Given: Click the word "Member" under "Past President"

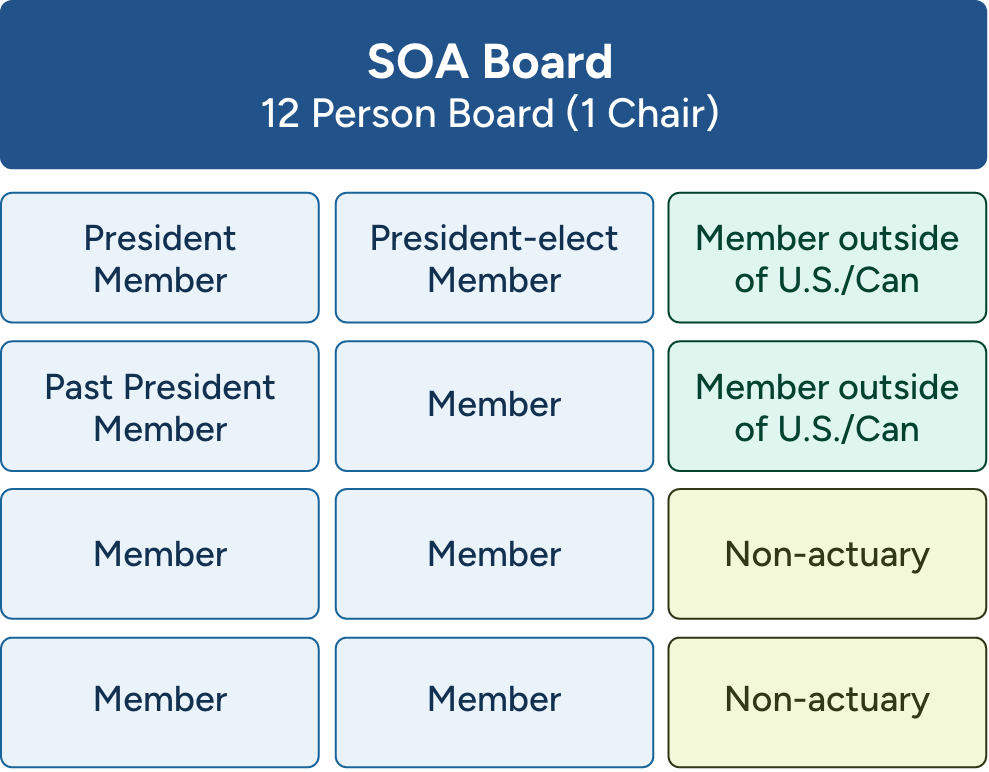Looking at the screenshot, I should point(160,429).
